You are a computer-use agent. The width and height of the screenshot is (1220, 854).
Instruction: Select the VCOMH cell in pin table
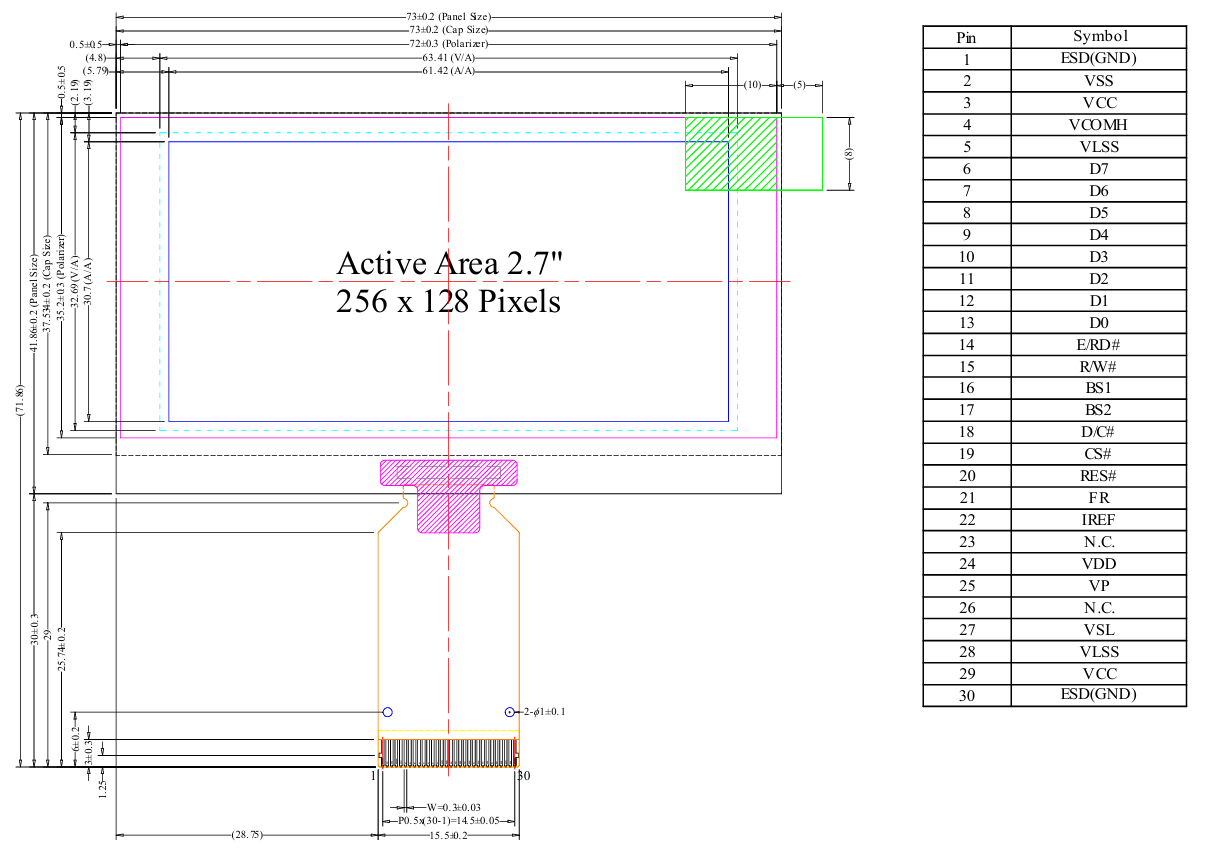(1098, 125)
